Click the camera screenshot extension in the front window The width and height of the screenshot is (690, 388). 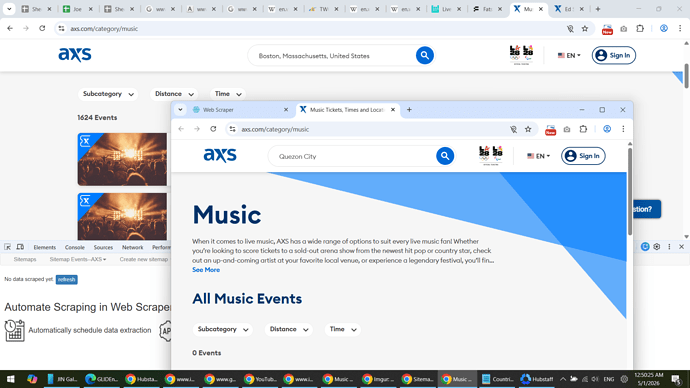click(x=567, y=129)
